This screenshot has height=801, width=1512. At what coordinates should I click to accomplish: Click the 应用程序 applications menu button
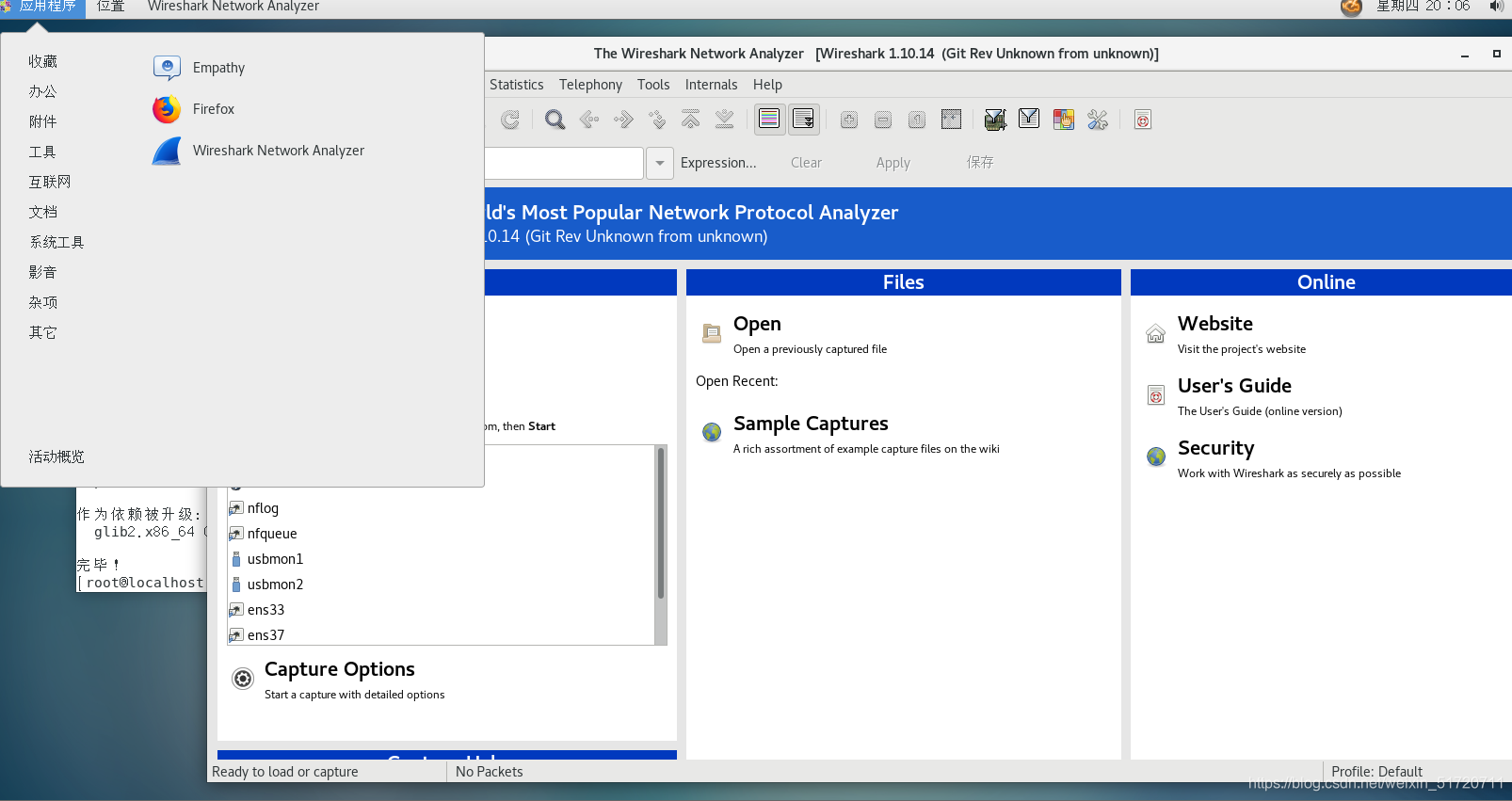pyautogui.click(x=42, y=7)
